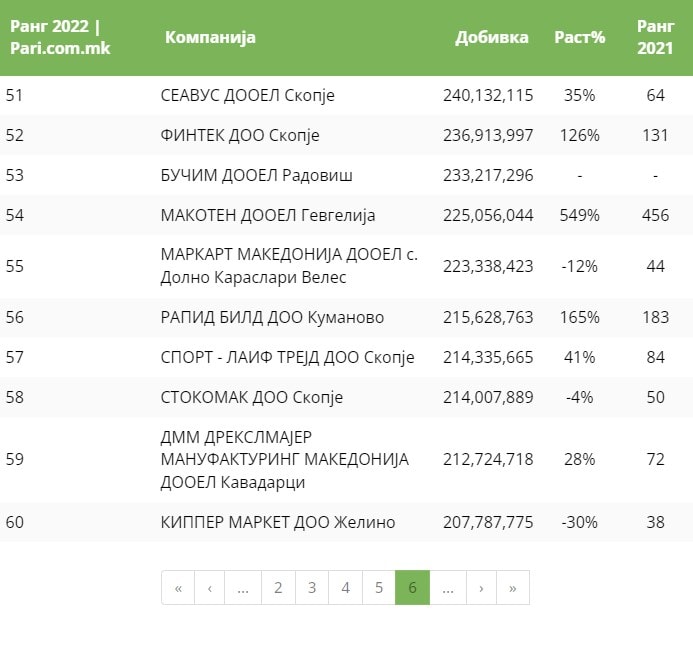Click the active page 6 button
The width and height of the screenshot is (693, 649).
point(412,588)
